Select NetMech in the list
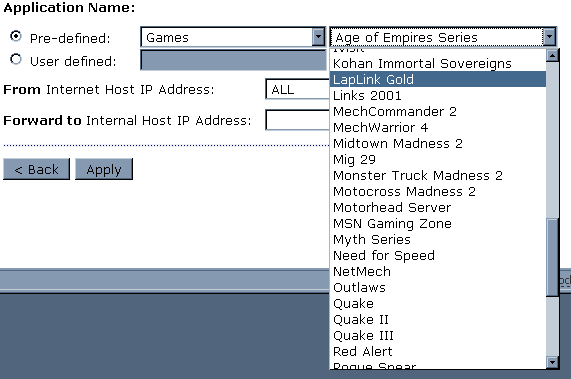This screenshot has height=379, width=571. click(437, 272)
